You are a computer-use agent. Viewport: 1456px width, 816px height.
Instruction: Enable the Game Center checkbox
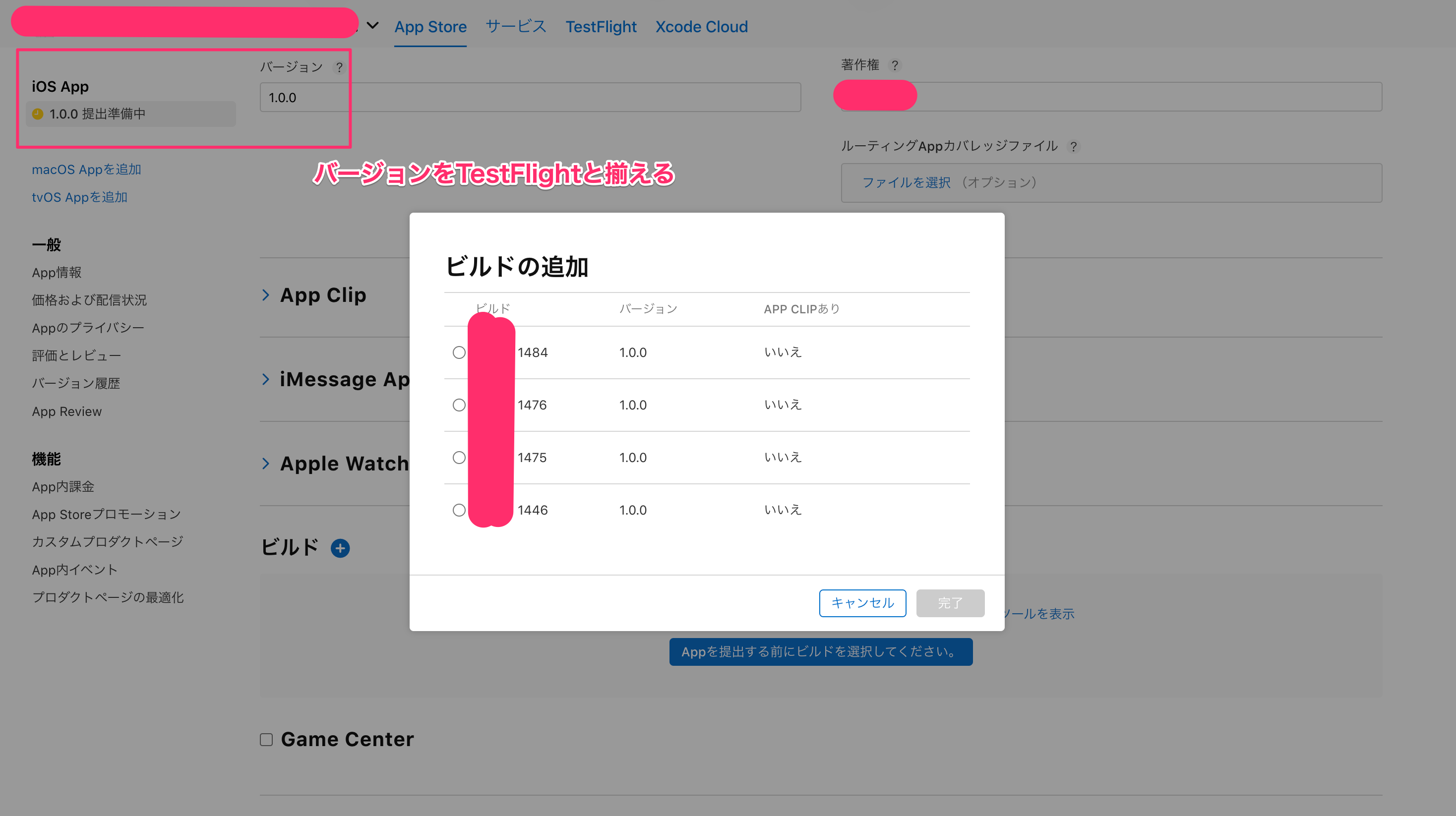pos(266,739)
